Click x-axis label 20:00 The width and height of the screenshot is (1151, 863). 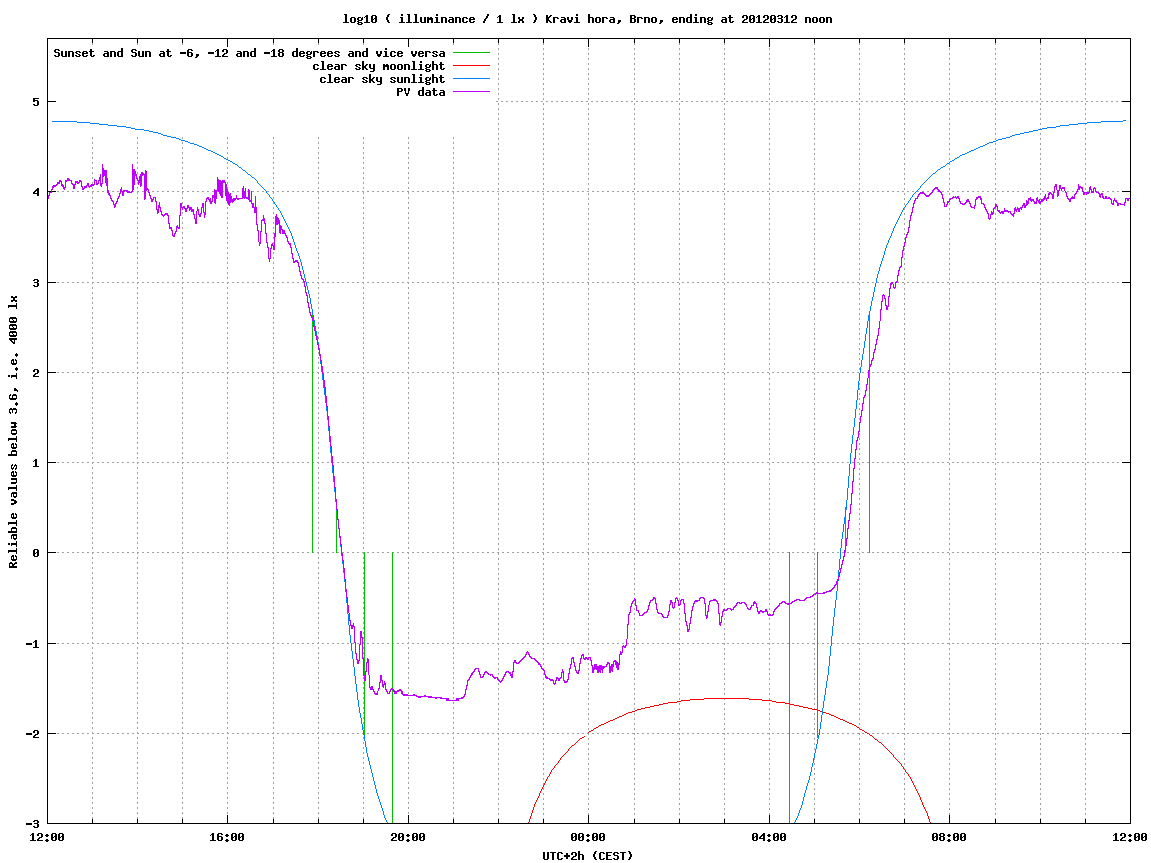[x=408, y=837]
